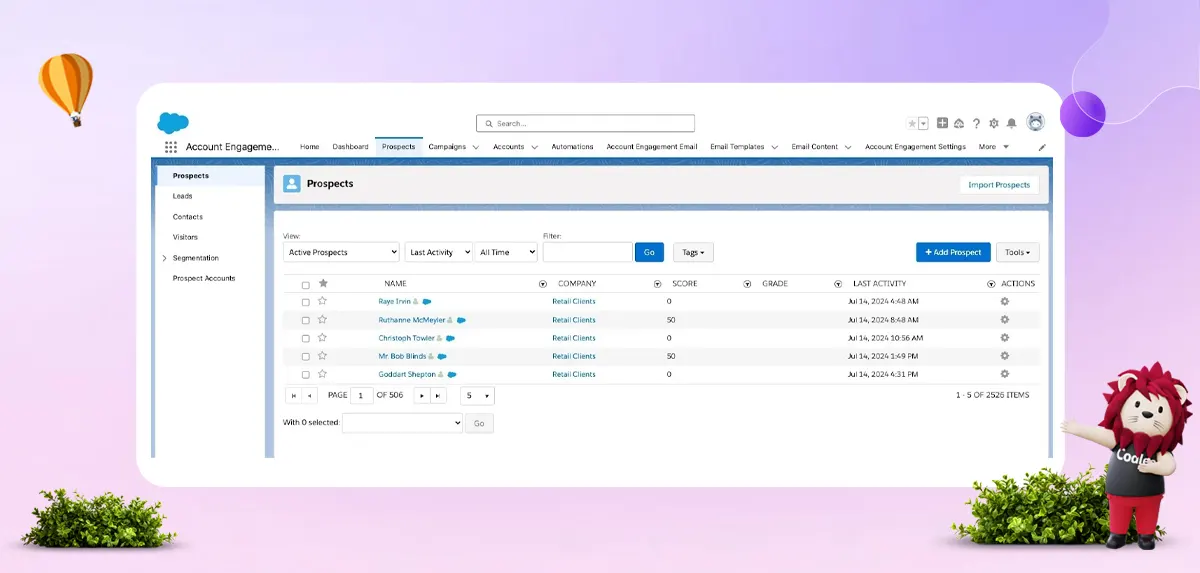This screenshot has width=1200, height=573.
Task: Open the Active Prospects view dropdown
Action: point(341,252)
